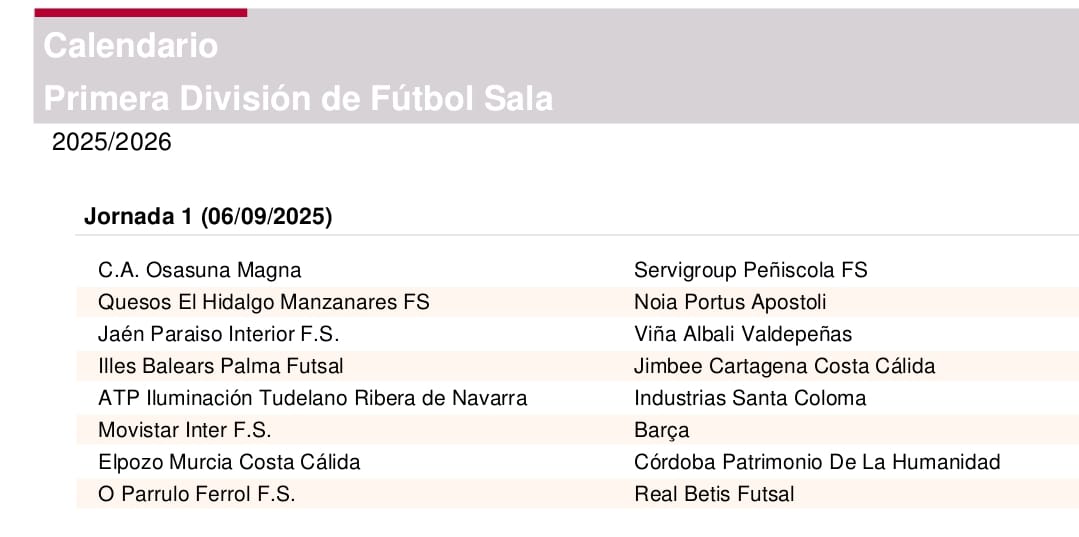Screen dimensions: 1079x537
Task: Select the Primera División de Fútbol Sala title
Action: pyautogui.click(x=298, y=98)
